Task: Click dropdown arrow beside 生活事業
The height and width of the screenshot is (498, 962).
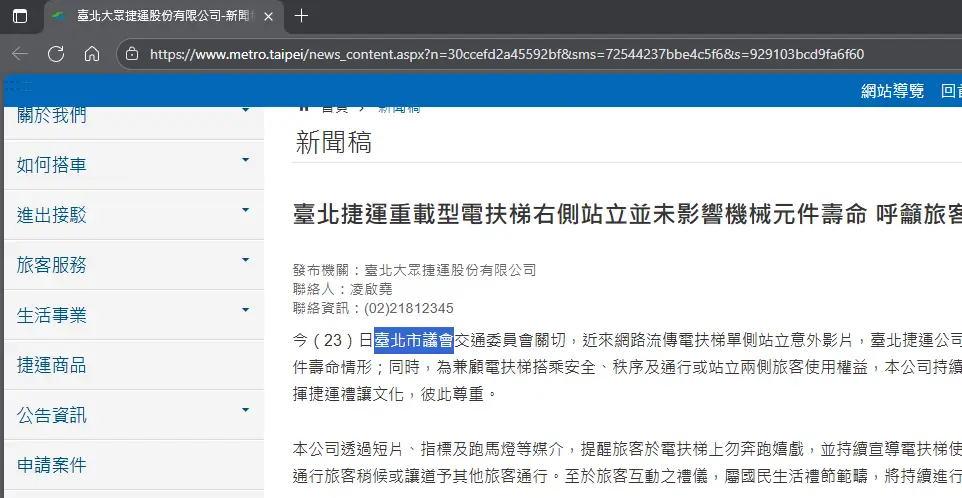Action: coord(245,310)
